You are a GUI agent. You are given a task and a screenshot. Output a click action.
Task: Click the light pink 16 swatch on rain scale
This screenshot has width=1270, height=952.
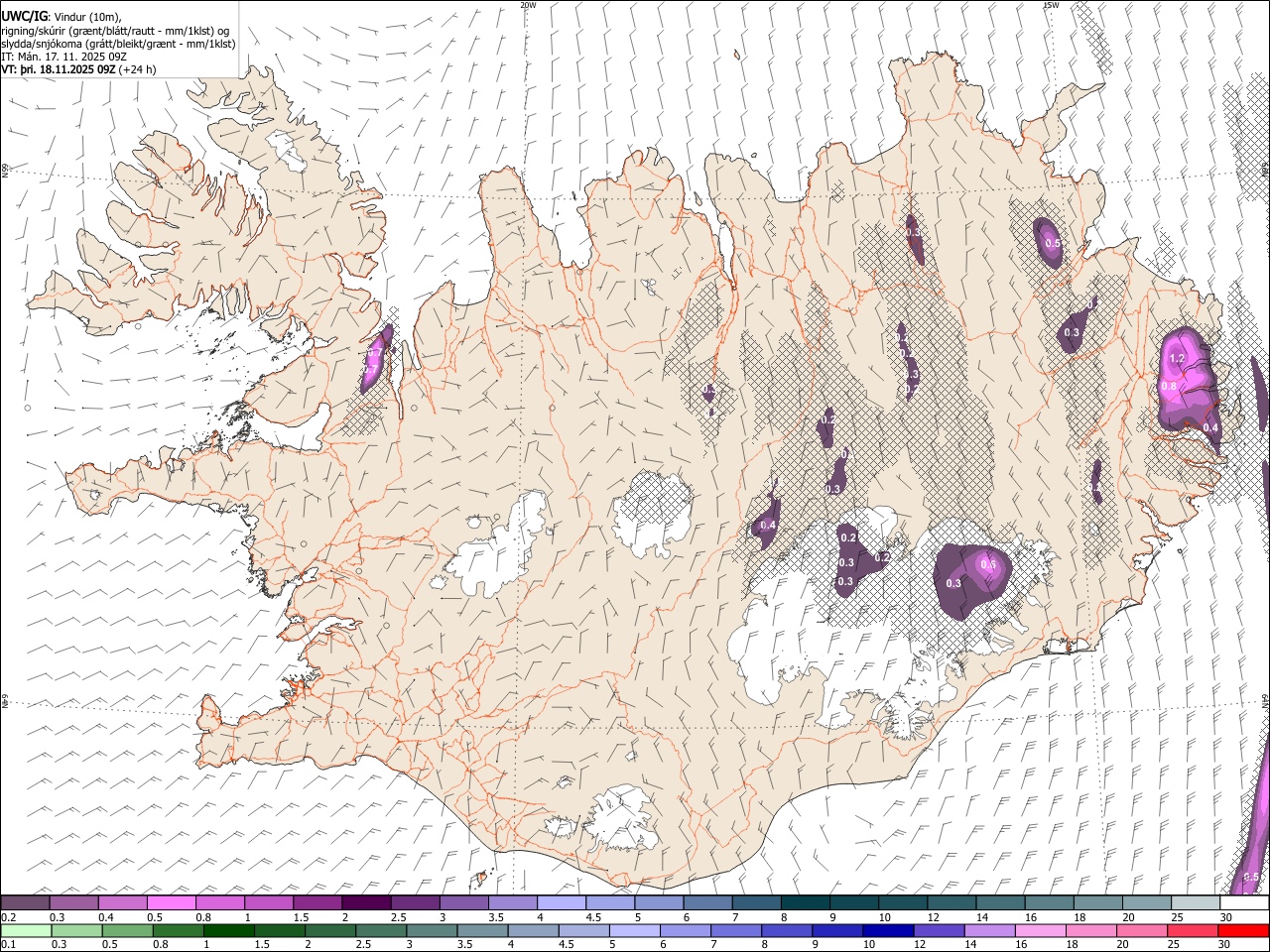click(1040, 931)
